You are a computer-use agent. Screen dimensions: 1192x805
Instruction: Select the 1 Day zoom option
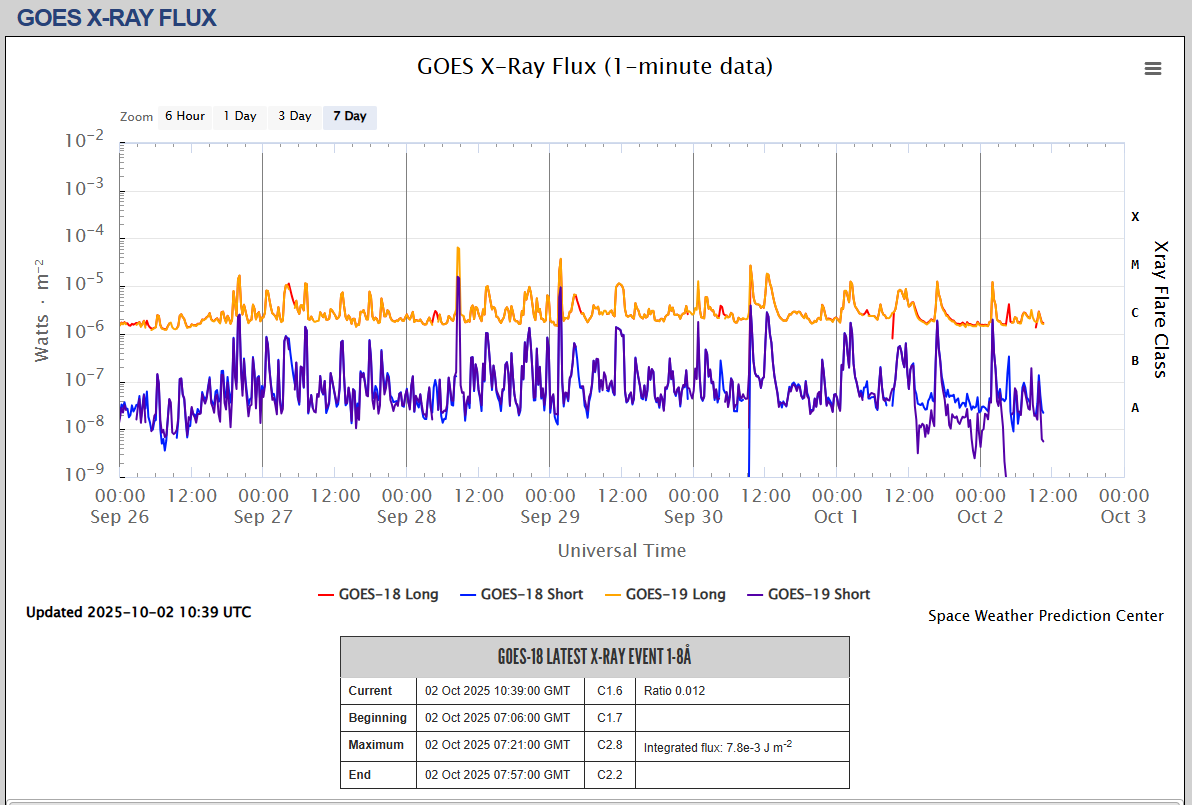pyautogui.click(x=239, y=116)
